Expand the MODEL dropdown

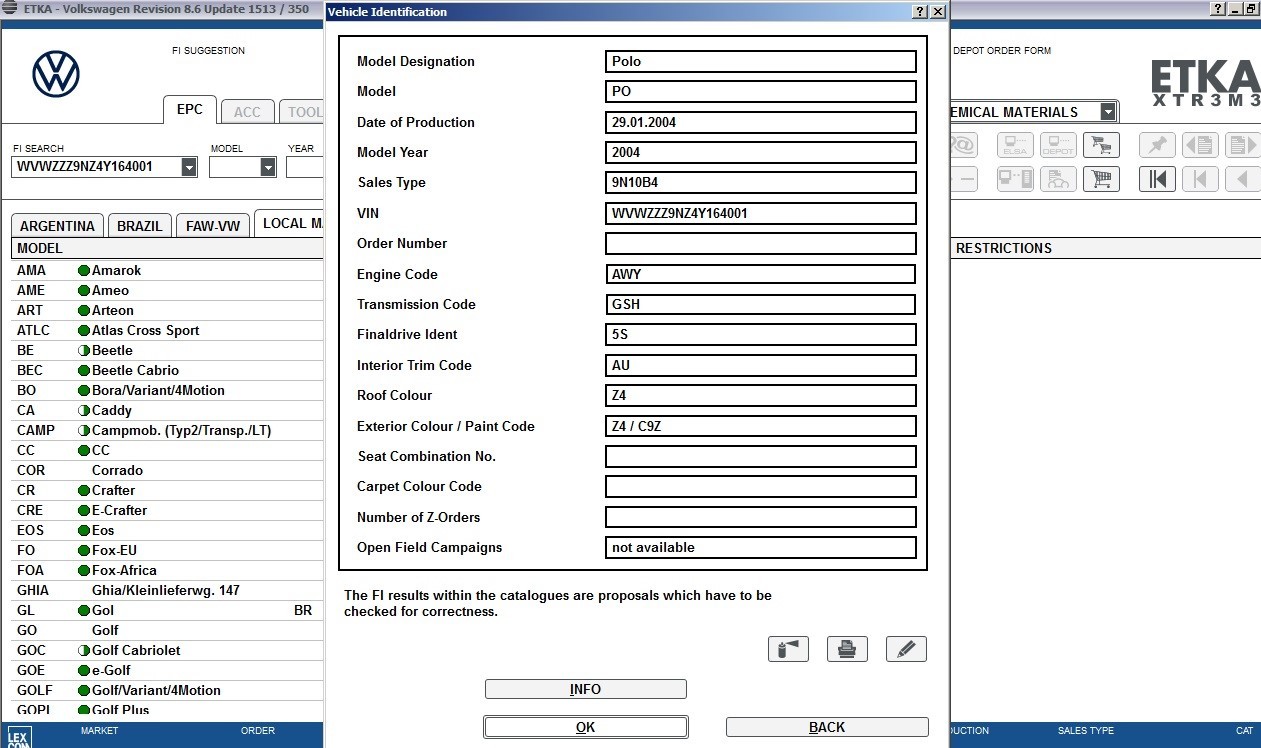coord(265,166)
